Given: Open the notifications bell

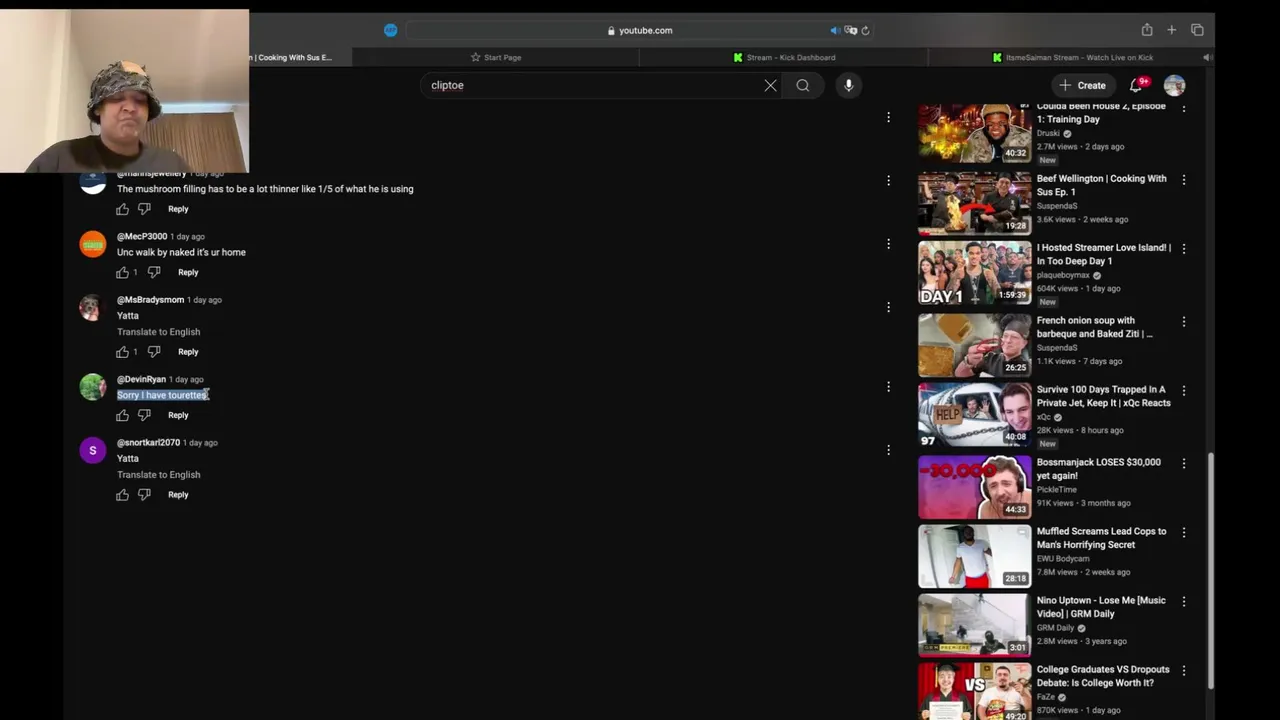Looking at the screenshot, I should pyautogui.click(x=1137, y=85).
